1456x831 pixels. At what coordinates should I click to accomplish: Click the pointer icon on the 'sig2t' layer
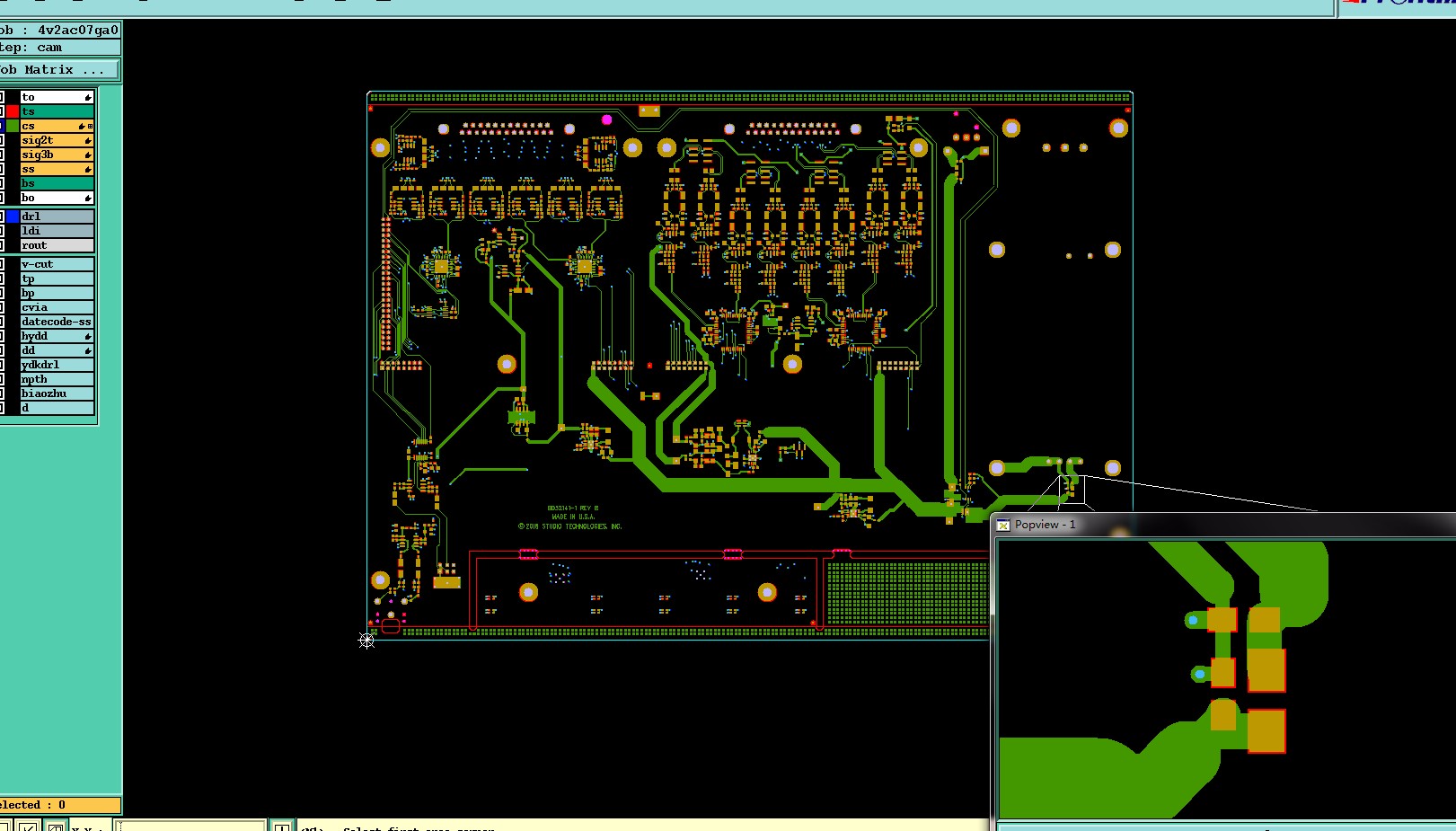tap(88, 141)
